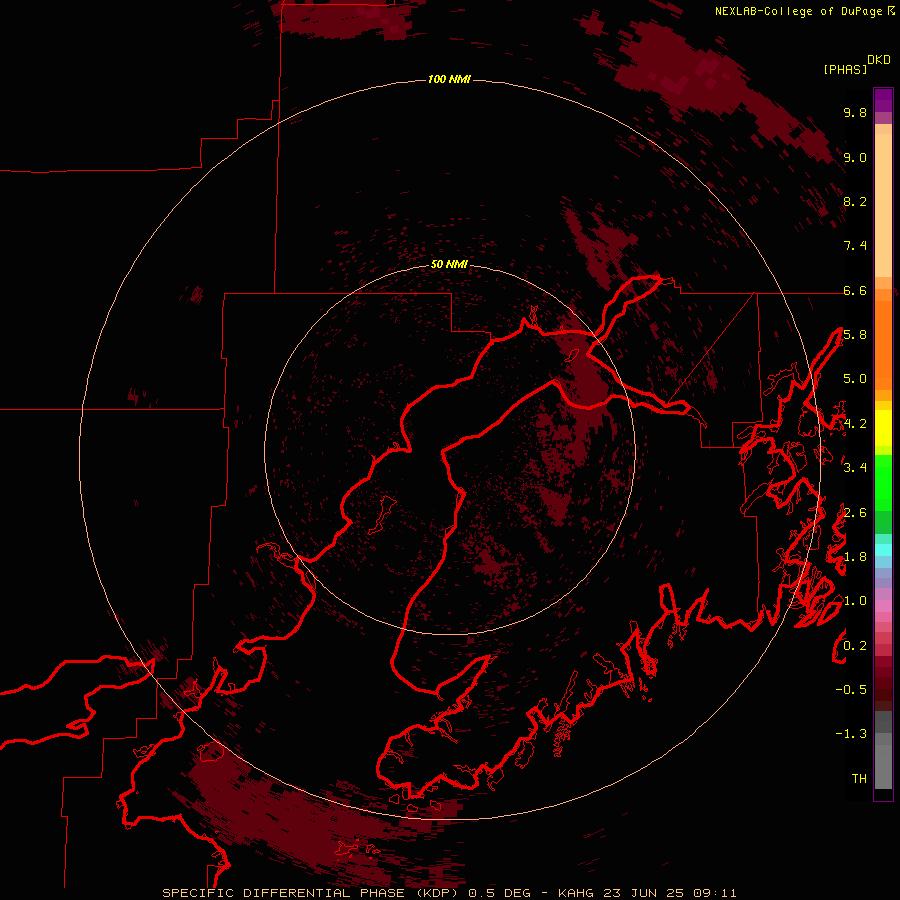Click SPECIFIC DIFFERENTIAL PHASE (KDP) in the caption

point(311,893)
